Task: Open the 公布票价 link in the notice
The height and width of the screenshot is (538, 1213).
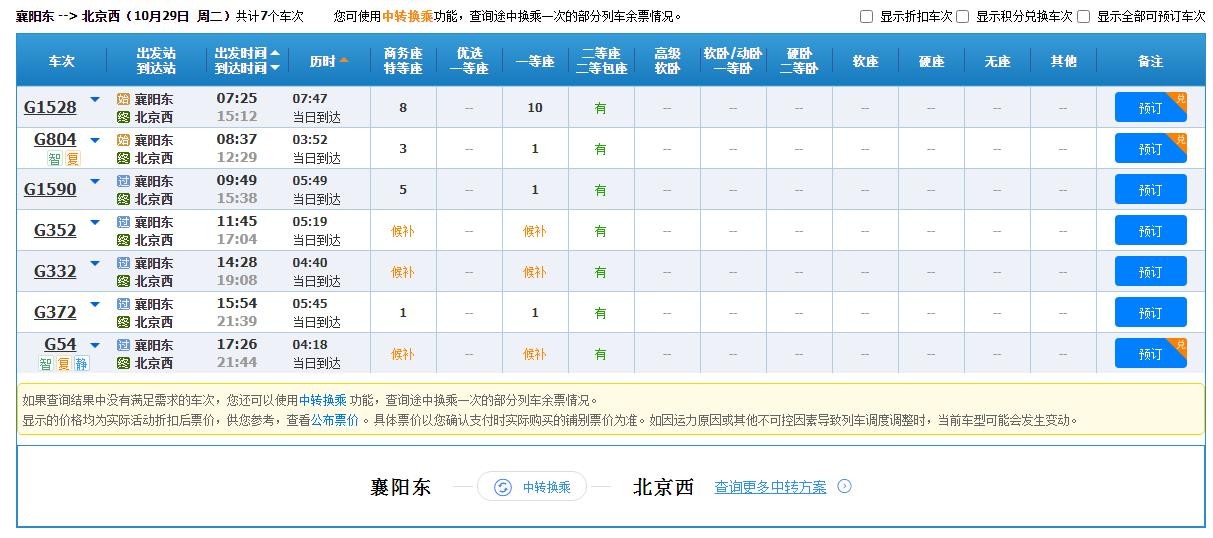Action: (334, 421)
